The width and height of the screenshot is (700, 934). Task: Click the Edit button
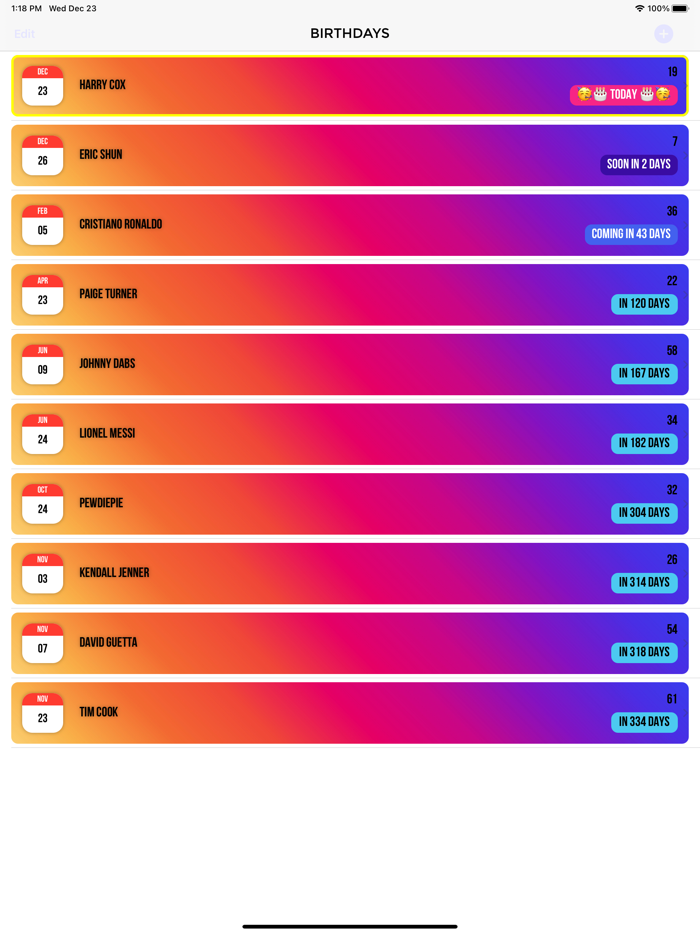(25, 34)
